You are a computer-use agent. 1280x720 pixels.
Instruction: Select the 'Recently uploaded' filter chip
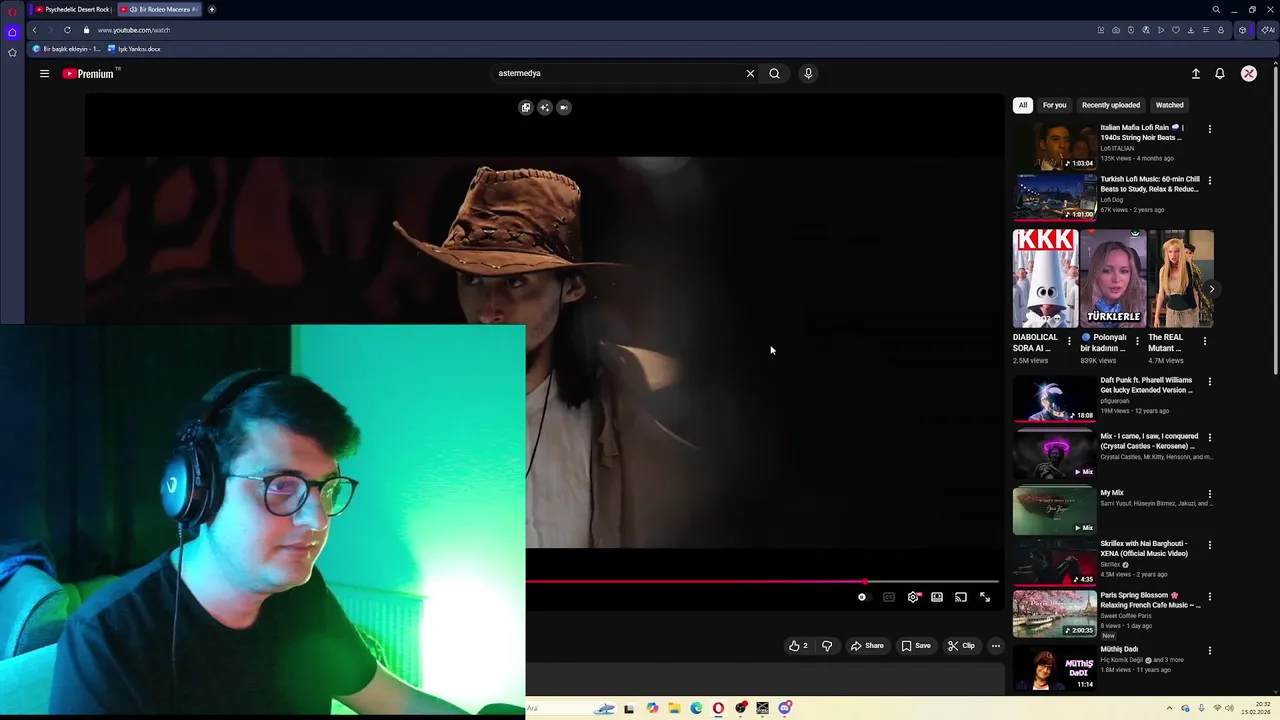click(x=1110, y=105)
